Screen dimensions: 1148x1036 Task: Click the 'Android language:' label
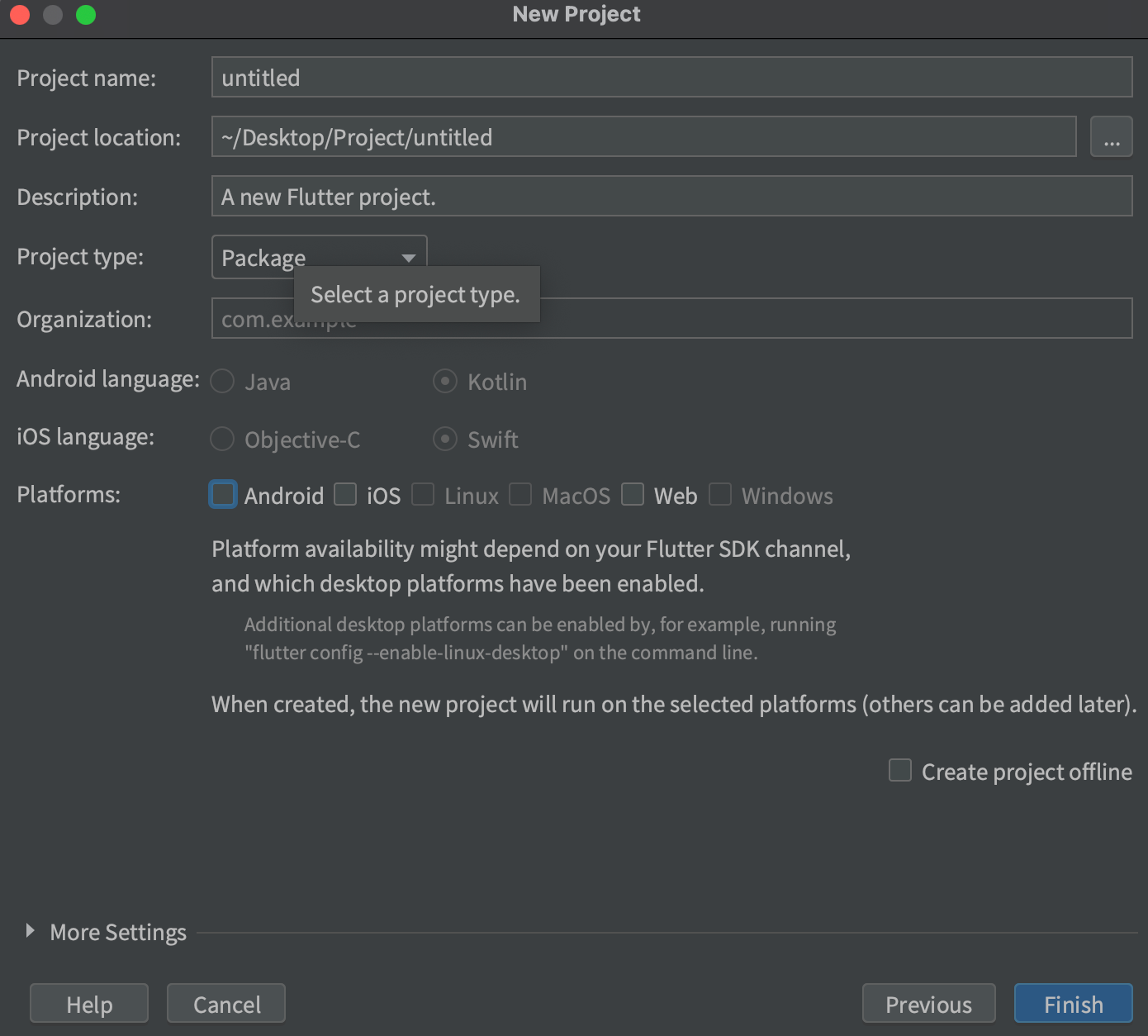[x=108, y=379]
